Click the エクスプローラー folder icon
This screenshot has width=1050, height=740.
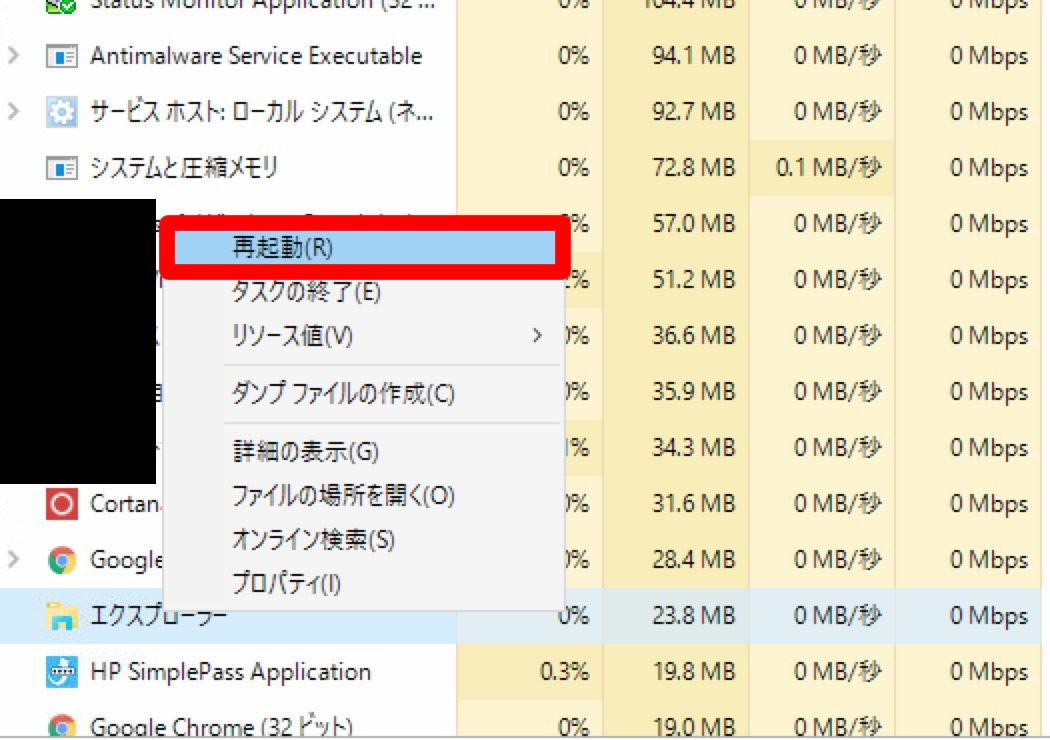62,615
